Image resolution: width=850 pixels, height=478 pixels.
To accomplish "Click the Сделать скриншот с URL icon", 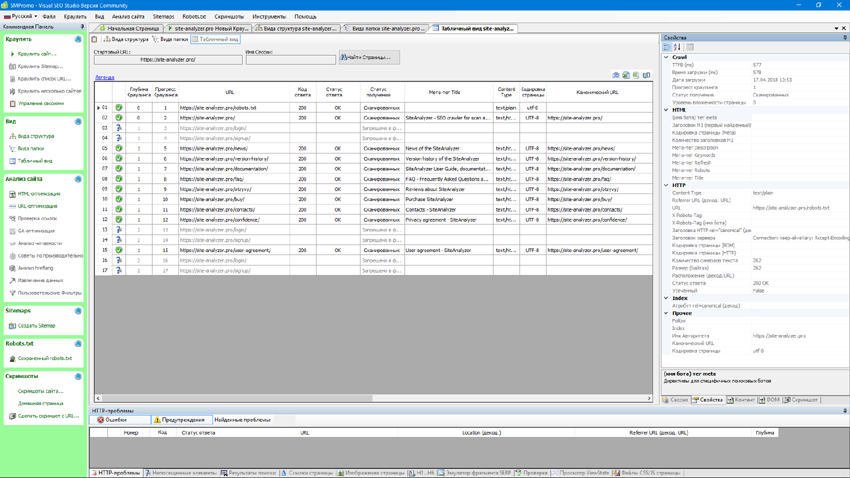I will (12, 416).
